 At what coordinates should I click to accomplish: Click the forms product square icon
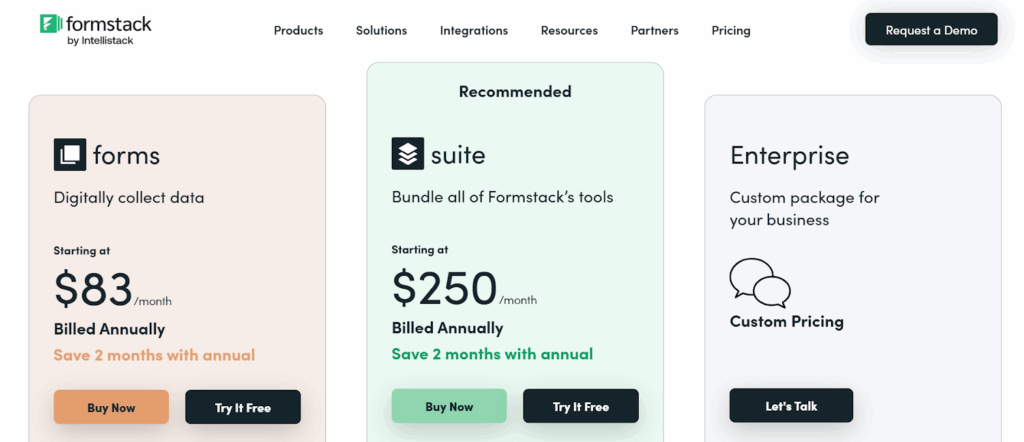tap(70, 155)
